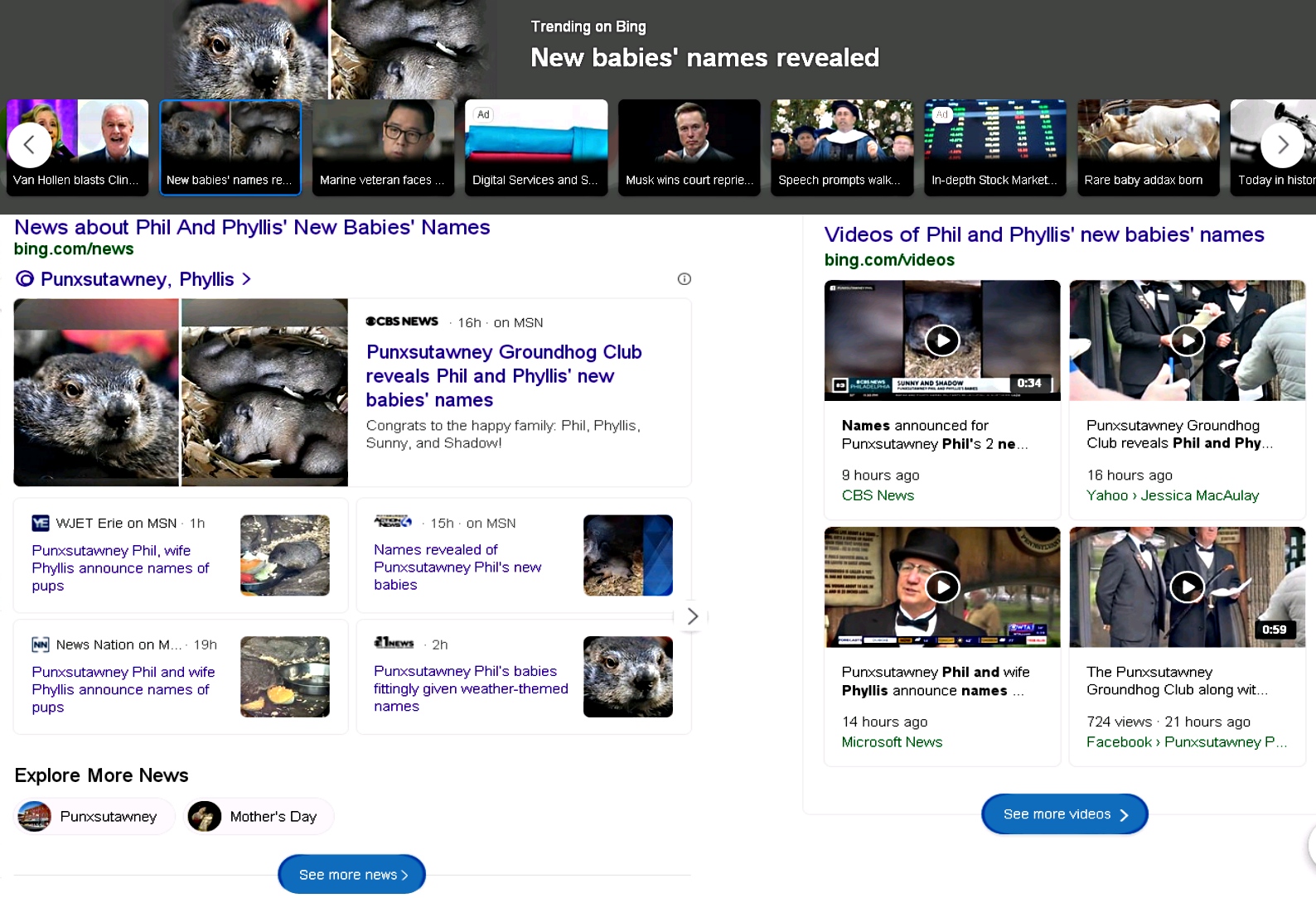This screenshot has width=1316, height=898.
Task: Open the Today in history card
Action: (x=1273, y=147)
